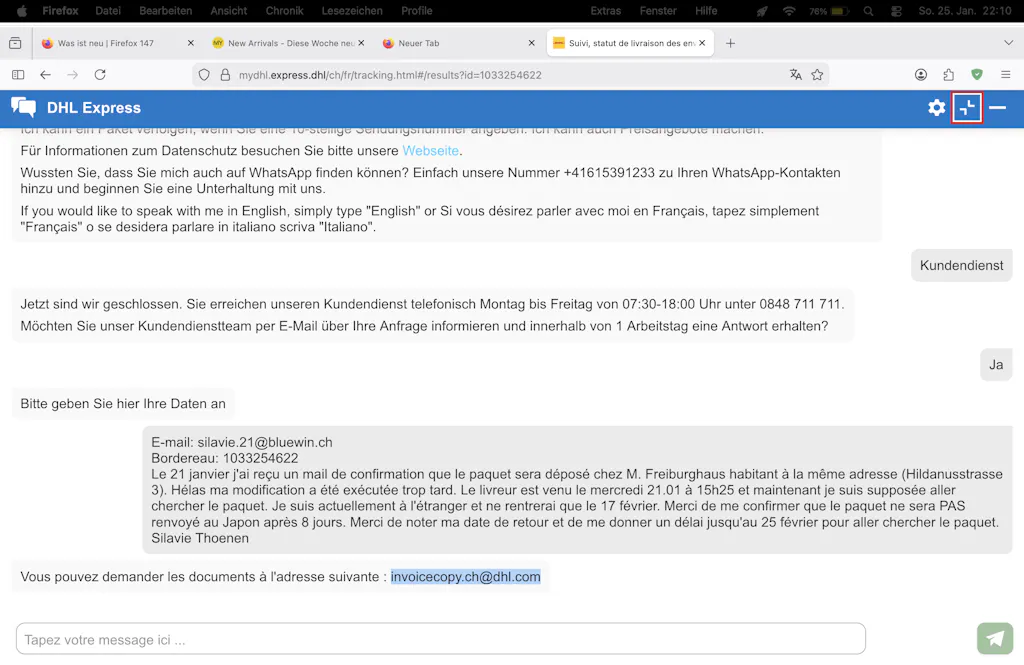Click the battery status indicator
The width and height of the screenshot is (1024, 665).
tap(828, 11)
